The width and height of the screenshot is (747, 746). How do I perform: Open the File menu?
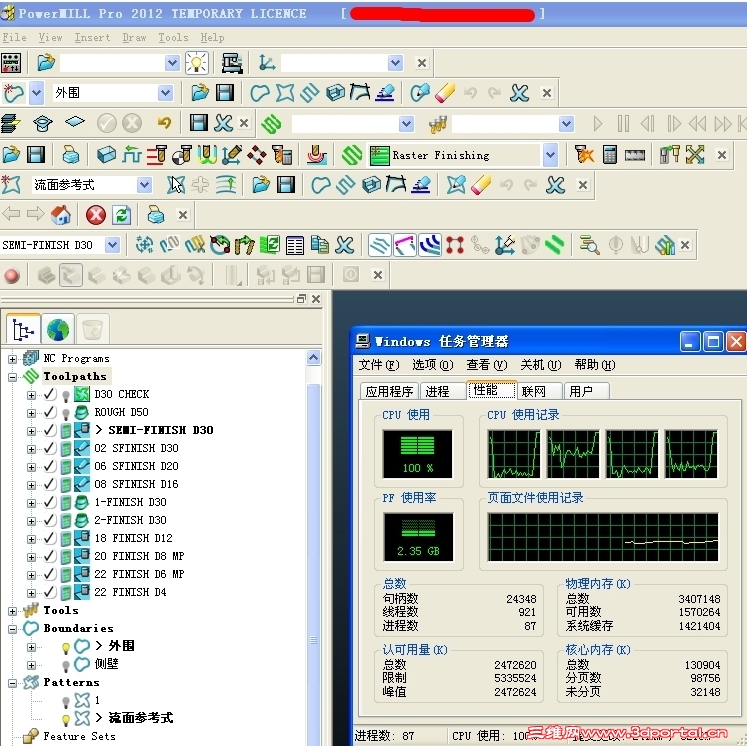14,37
